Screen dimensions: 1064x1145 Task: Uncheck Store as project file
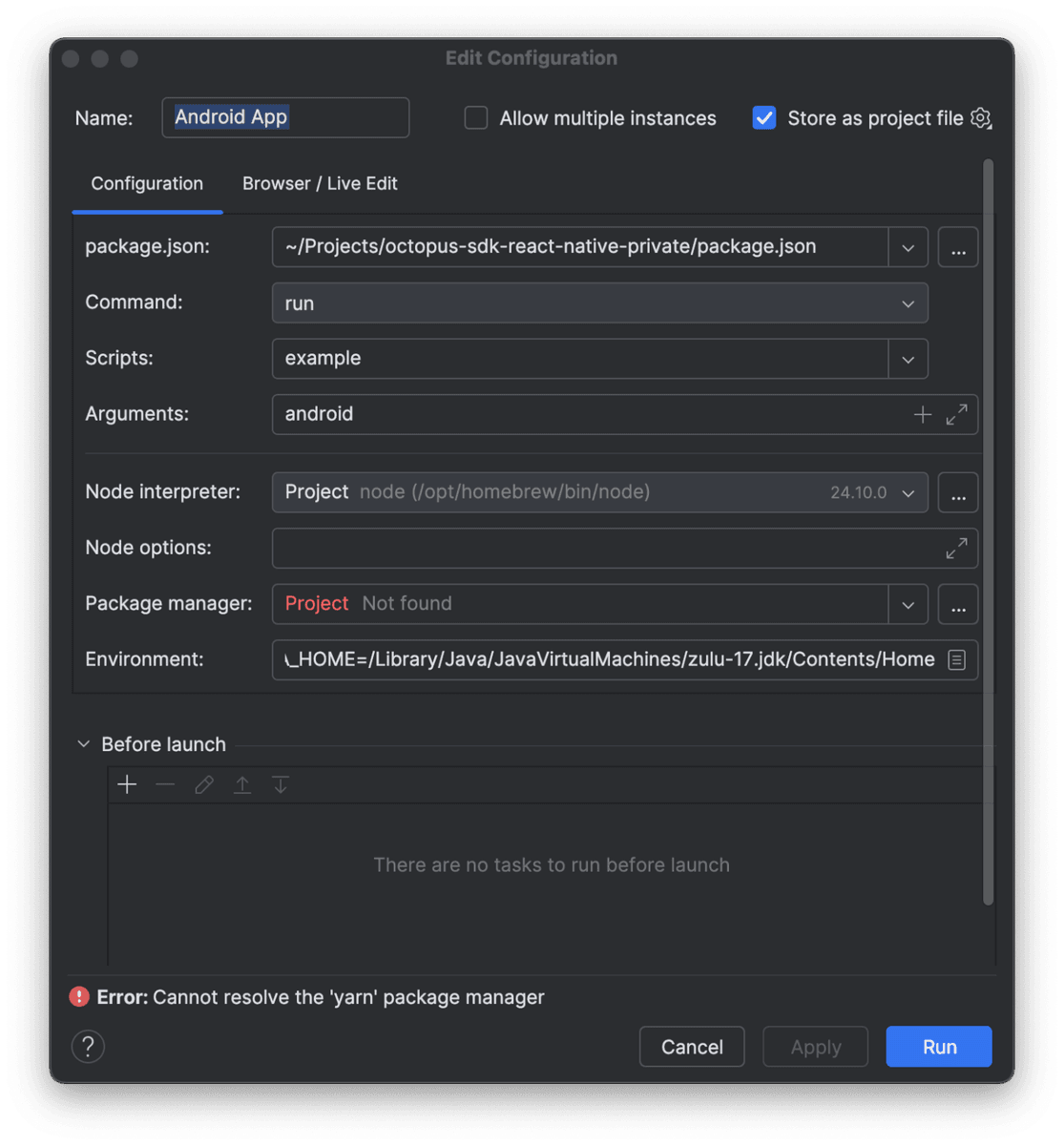click(x=764, y=118)
